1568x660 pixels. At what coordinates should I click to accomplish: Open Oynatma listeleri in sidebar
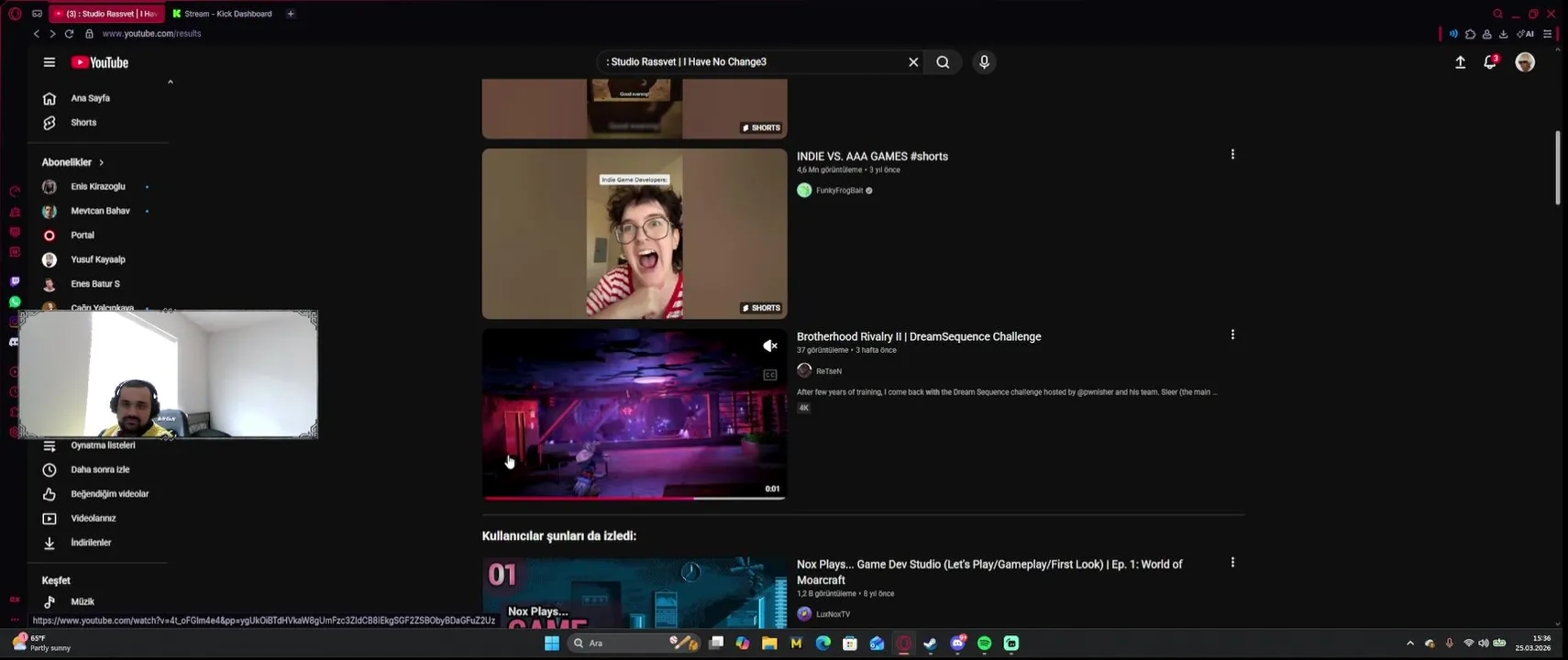pyautogui.click(x=103, y=445)
